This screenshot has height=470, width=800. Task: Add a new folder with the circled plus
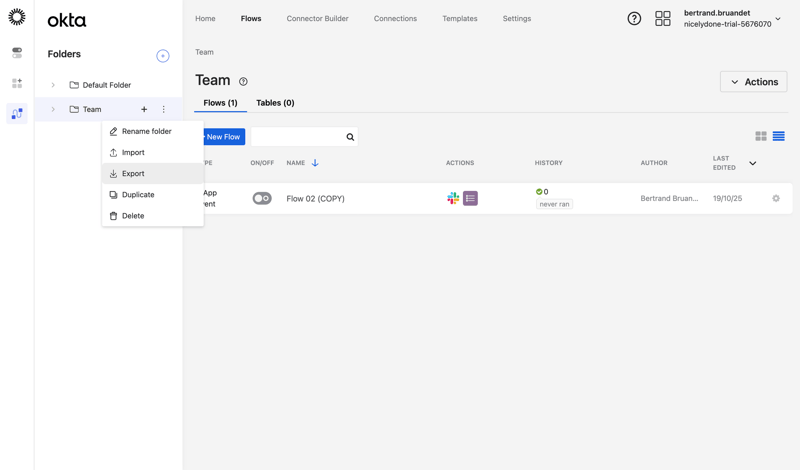point(163,56)
